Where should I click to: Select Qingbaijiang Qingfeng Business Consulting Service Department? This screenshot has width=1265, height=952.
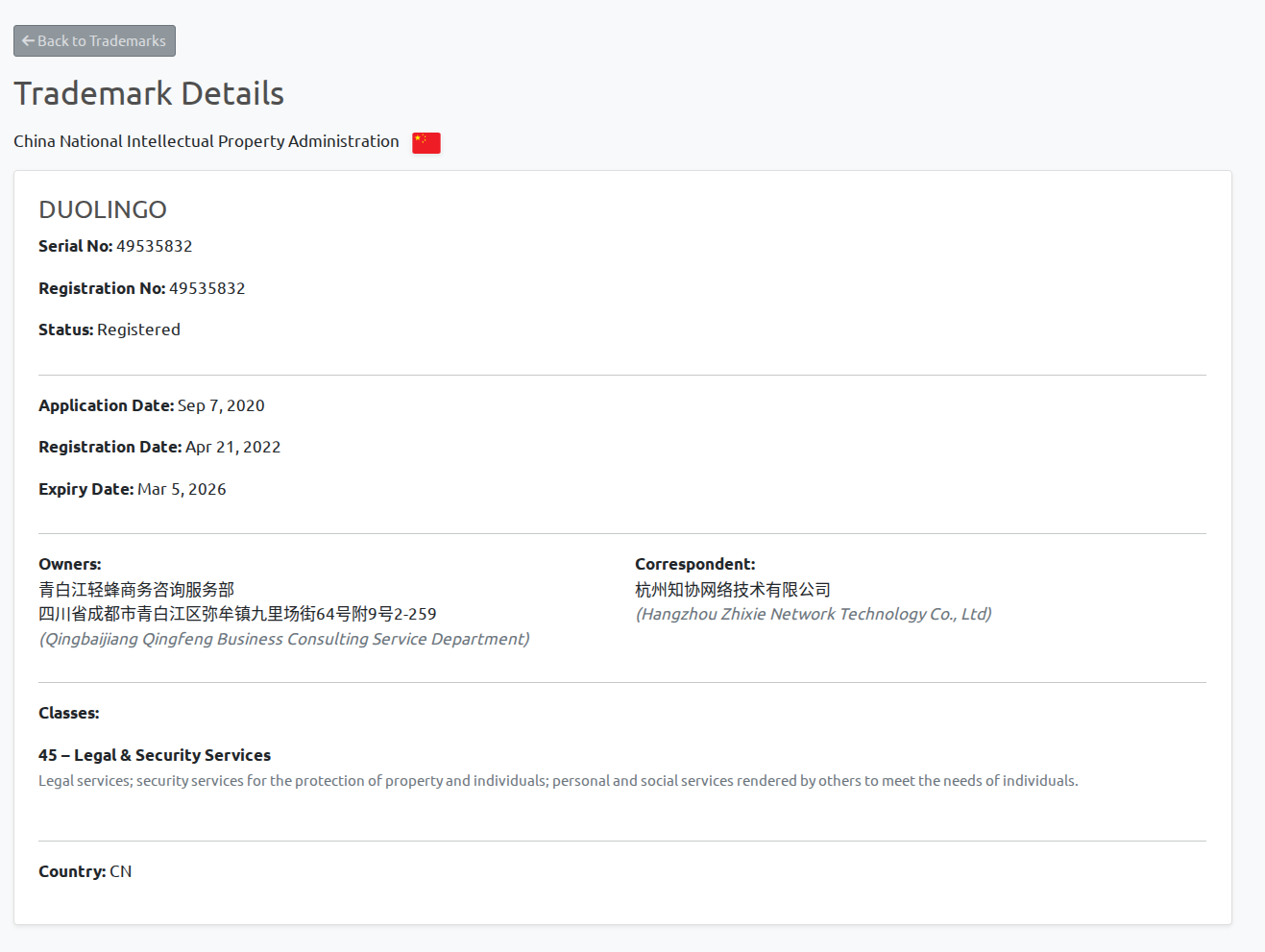click(x=283, y=638)
